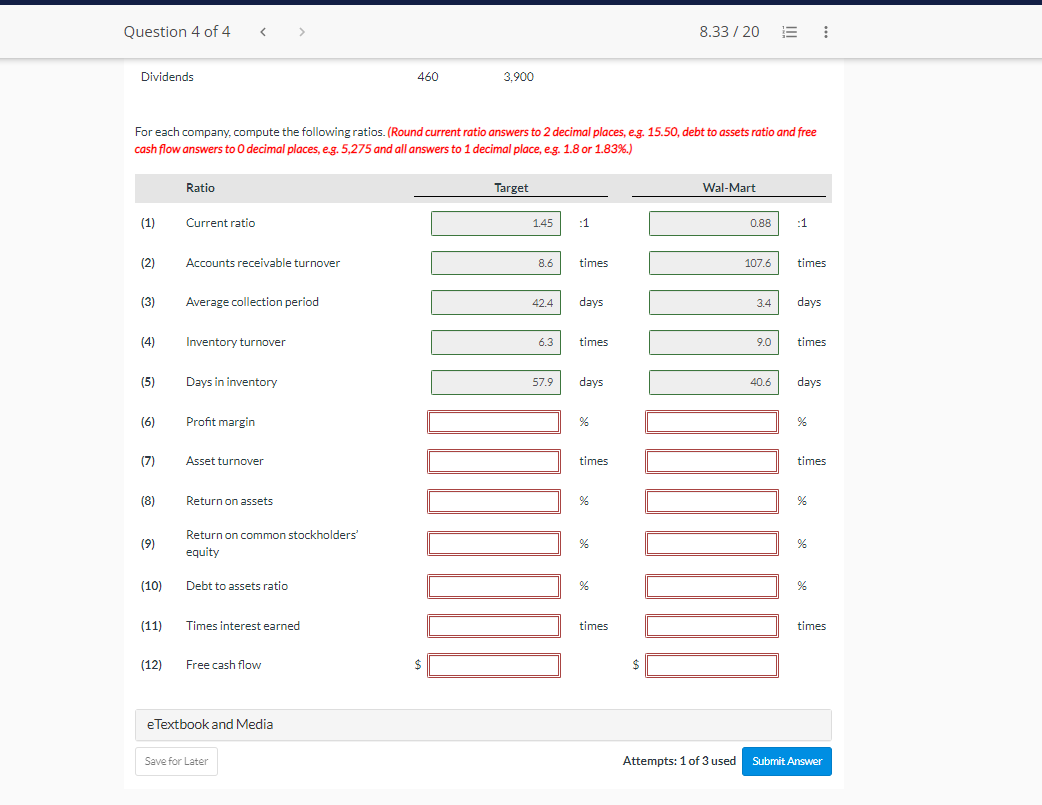
Task: Click the Submit Answer button
Action: (x=787, y=761)
